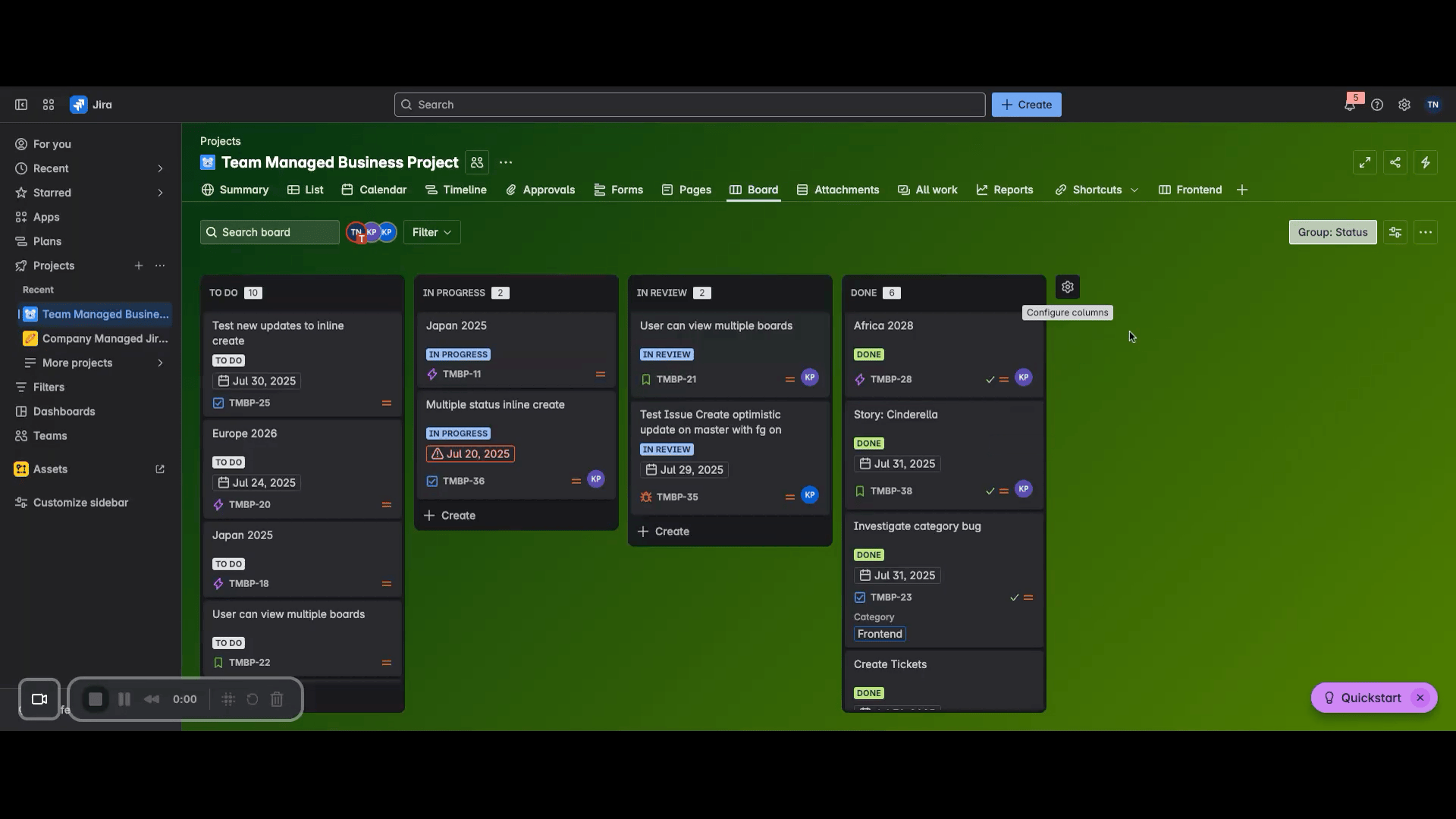The height and width of the screenshot is (819, 1456).
Task: Create a new project with plus icon
Action: coord(139,265)
